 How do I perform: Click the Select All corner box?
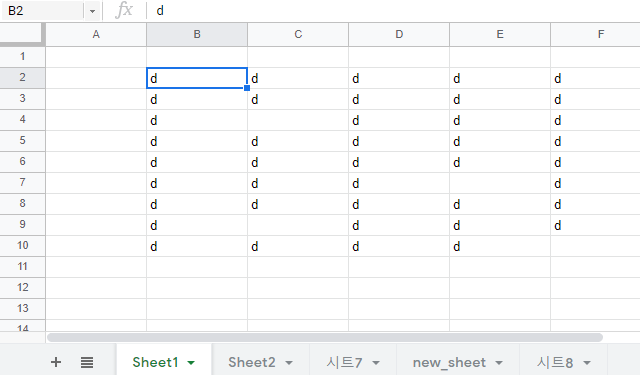(22, 34)
